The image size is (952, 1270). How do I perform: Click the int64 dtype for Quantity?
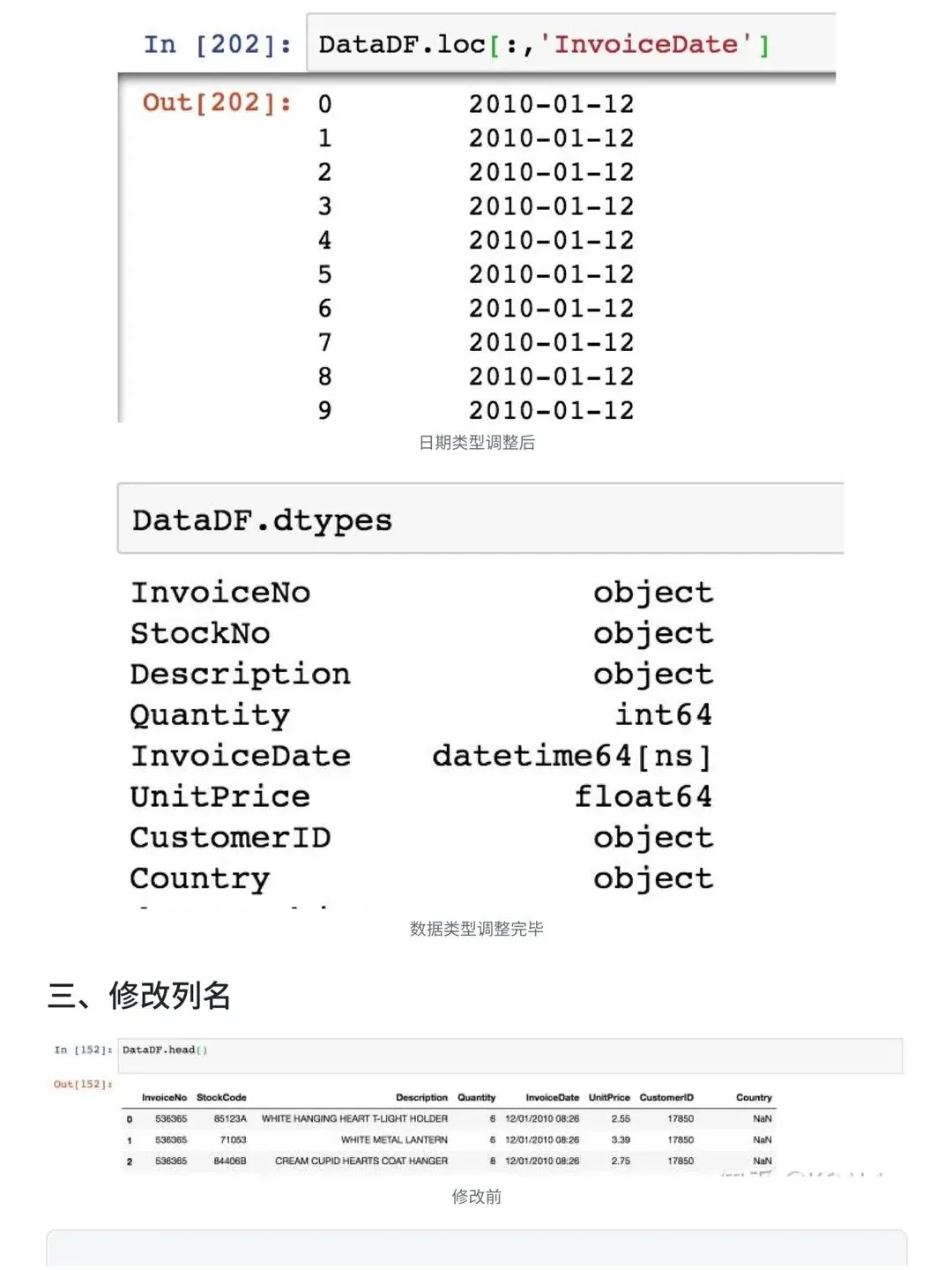click(x=663, y=714)
